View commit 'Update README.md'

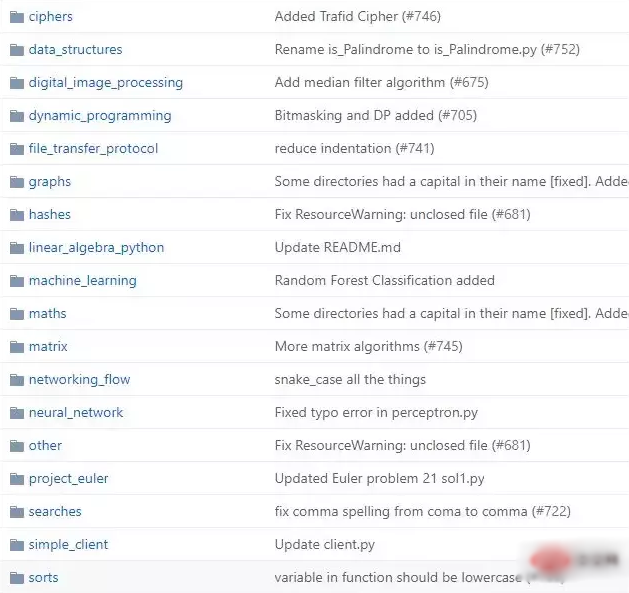[x=338, y=248]
